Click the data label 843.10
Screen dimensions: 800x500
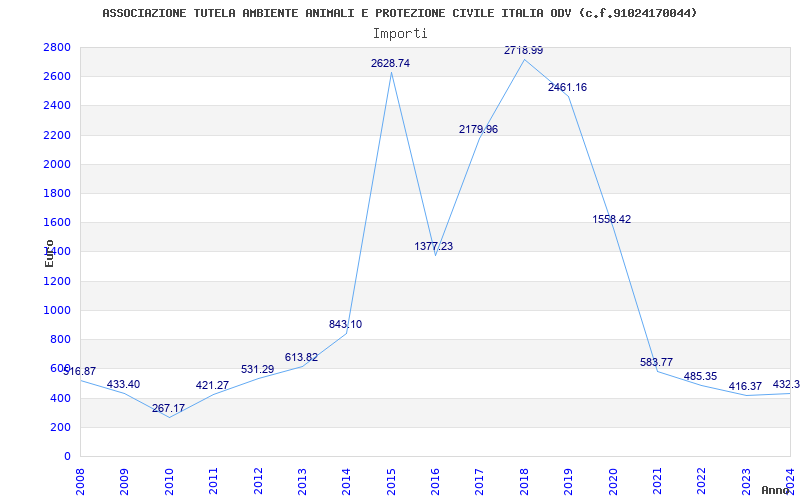click(345, 324)
